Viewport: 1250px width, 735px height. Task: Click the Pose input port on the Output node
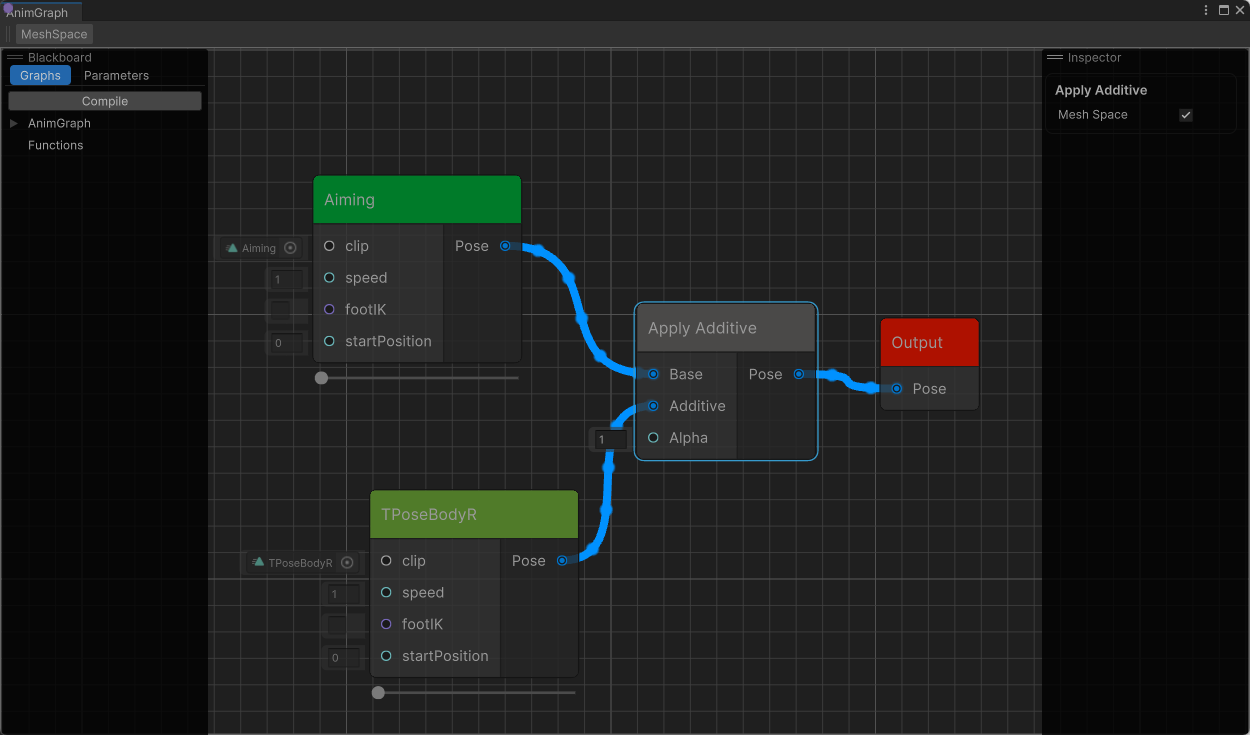(x=897, y=389)
